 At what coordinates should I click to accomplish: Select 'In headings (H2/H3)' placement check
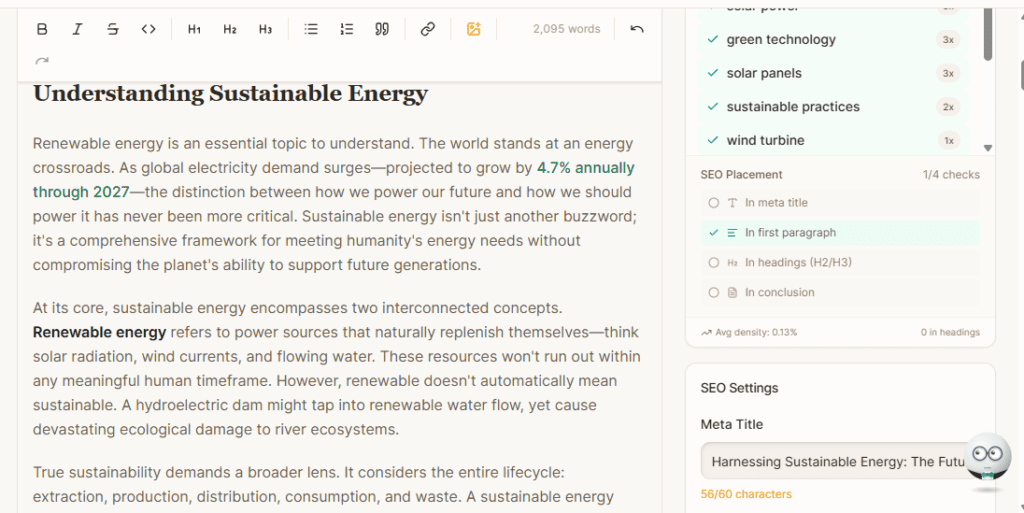tap(797, 263)
